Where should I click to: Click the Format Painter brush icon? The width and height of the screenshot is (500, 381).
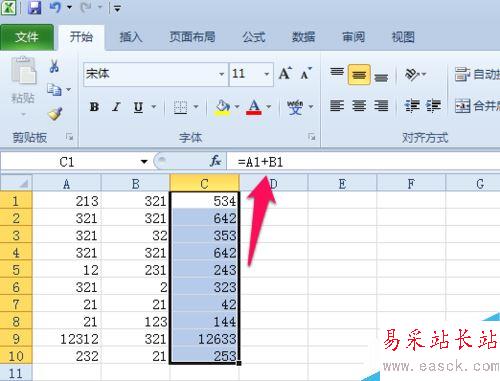tap(55, 113)
